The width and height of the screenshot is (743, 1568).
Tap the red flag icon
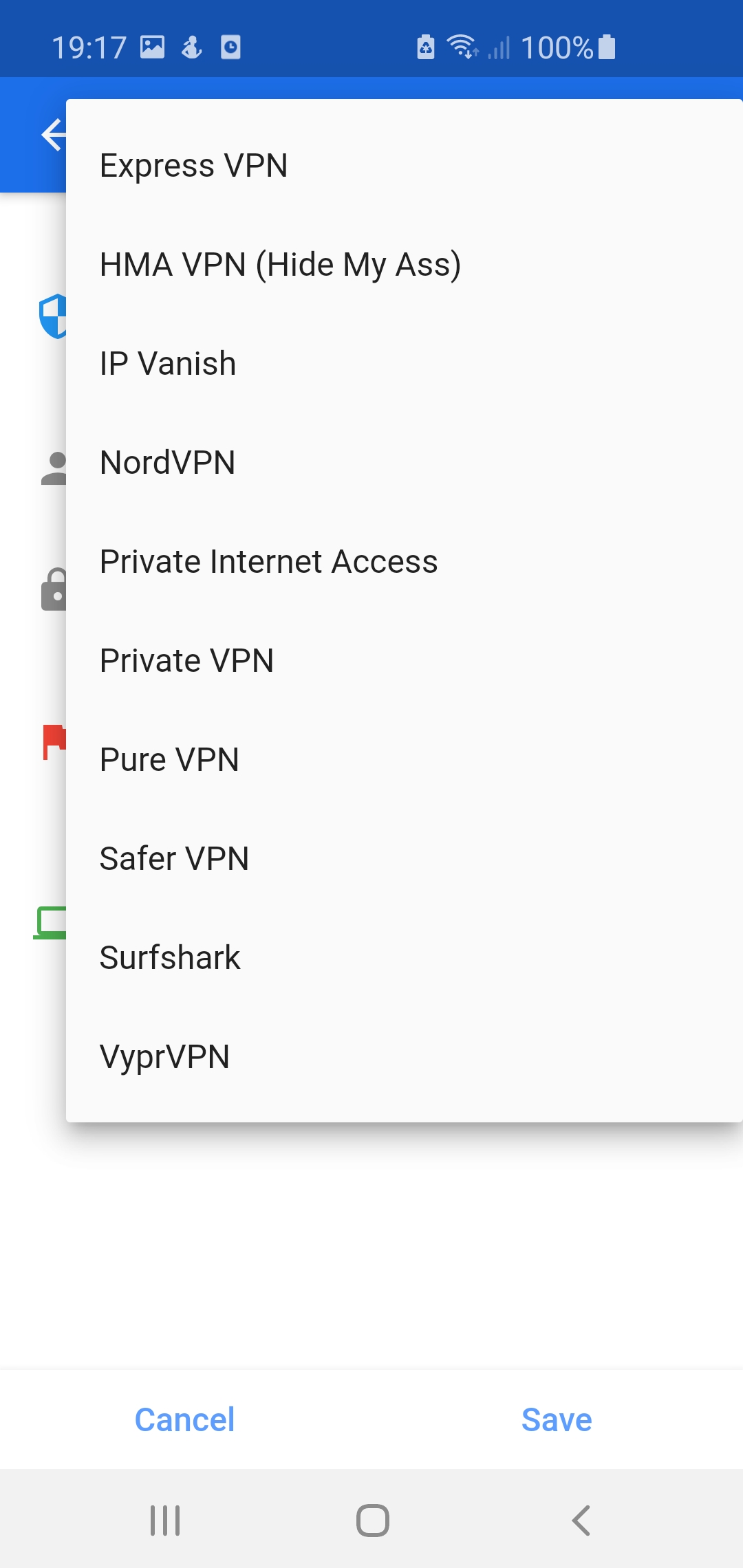click(x=54, y=742)
